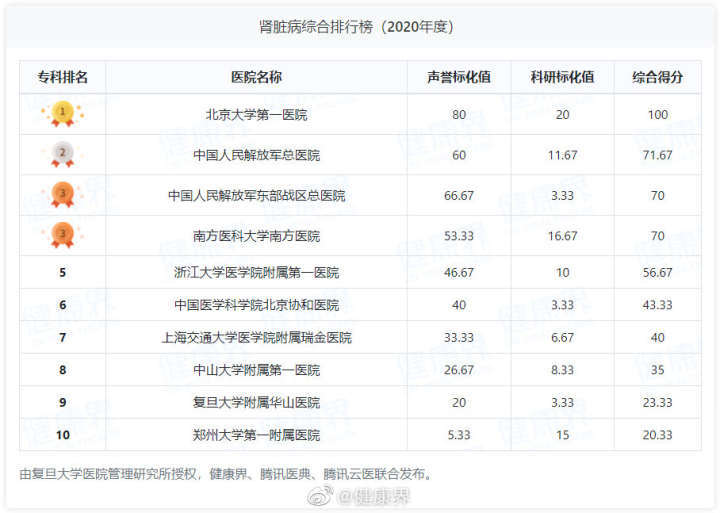
Task: Click reputation value 60 for 解放军总医院
Action: click(x=459, y=155)
